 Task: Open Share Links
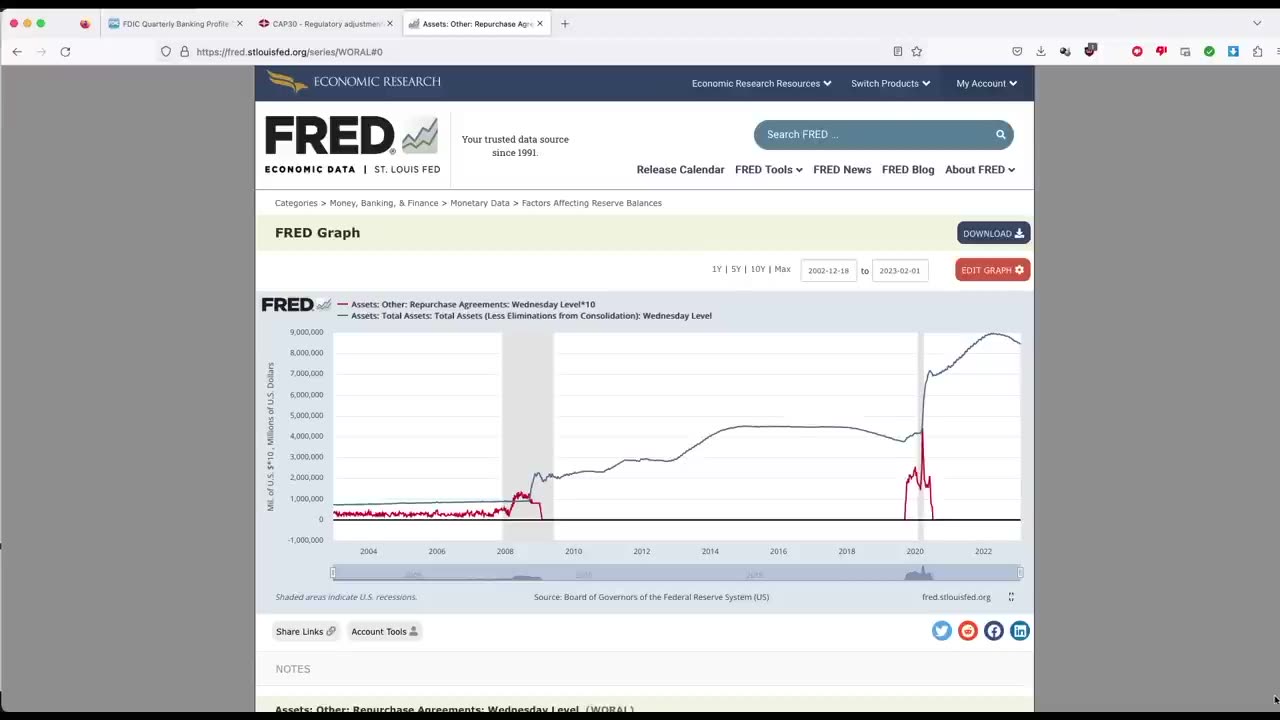[306, 631]
